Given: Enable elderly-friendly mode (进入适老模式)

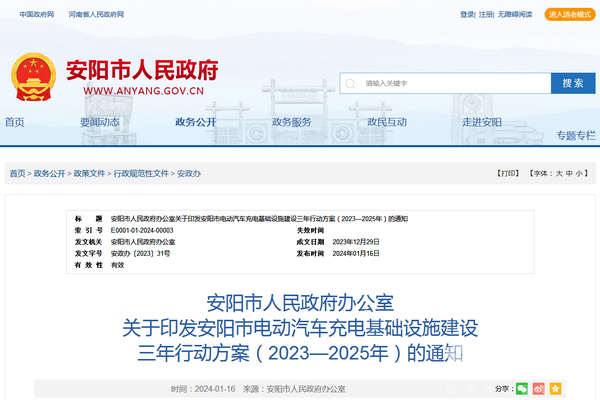Looking at the screenshot, I should (569, 14).
